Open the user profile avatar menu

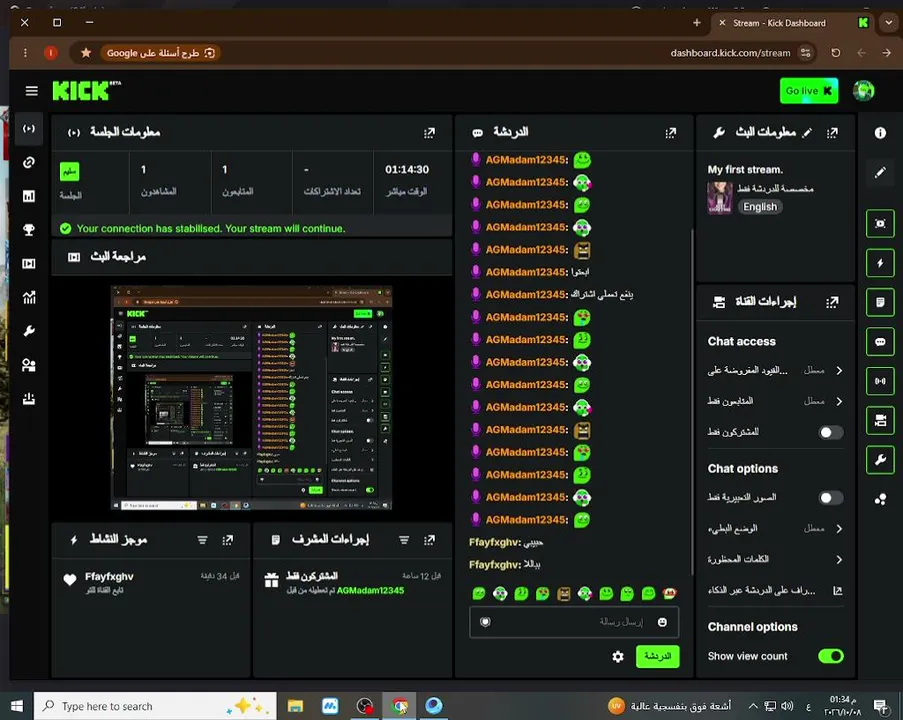(863, 91)
